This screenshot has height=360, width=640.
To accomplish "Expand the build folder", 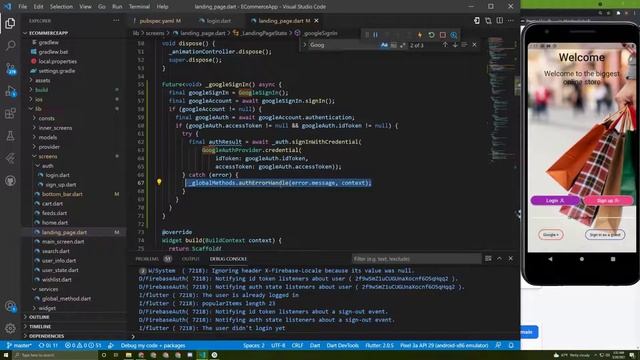I will point(42,90).
